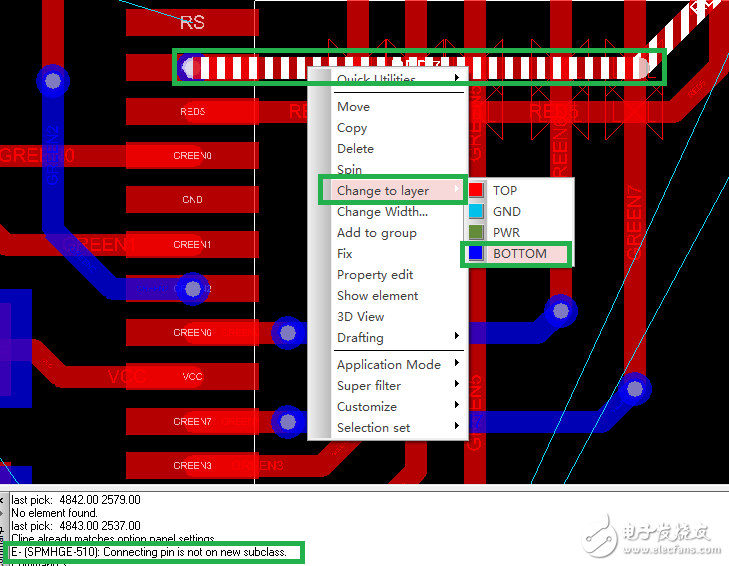Viewport: 729px width, 566px height.
Task: Expand the Drafting submenu
Action: pyautogui.click(x=398, y=337)
